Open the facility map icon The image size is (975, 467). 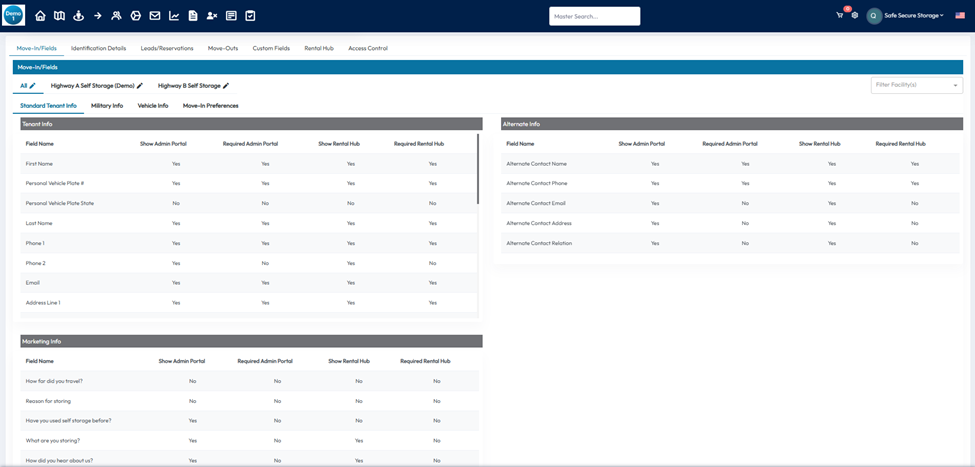[x=59, y=16]
